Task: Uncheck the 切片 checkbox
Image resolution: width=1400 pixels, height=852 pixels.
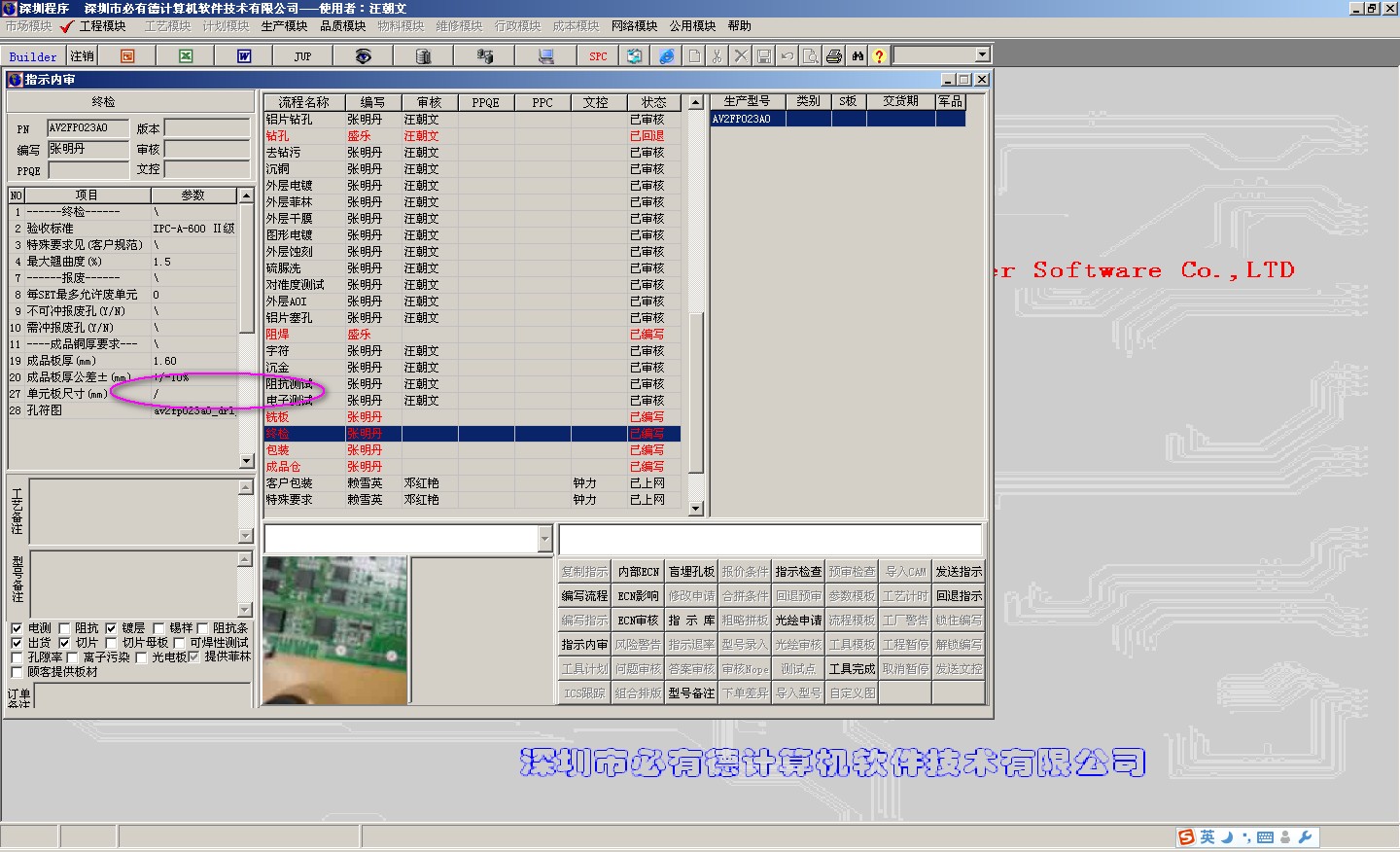Action: (x=64, y=643)
